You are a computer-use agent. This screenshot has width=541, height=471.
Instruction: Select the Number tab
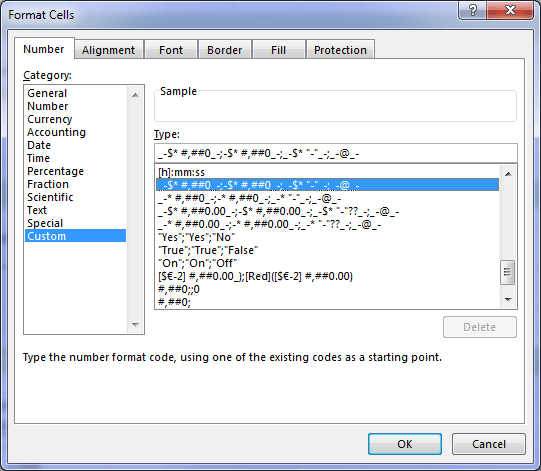coord(44,49)
